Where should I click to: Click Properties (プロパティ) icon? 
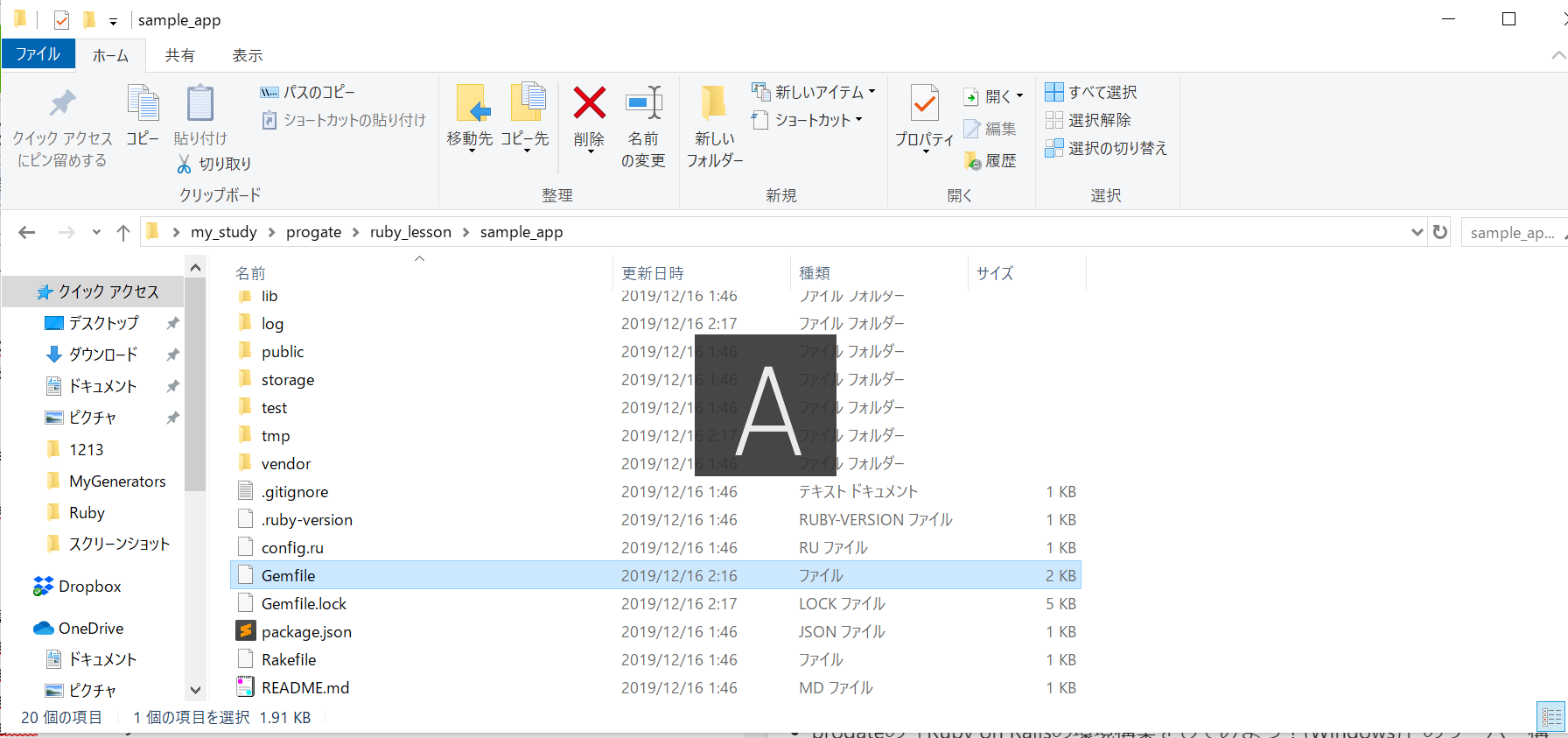(925, 103)
